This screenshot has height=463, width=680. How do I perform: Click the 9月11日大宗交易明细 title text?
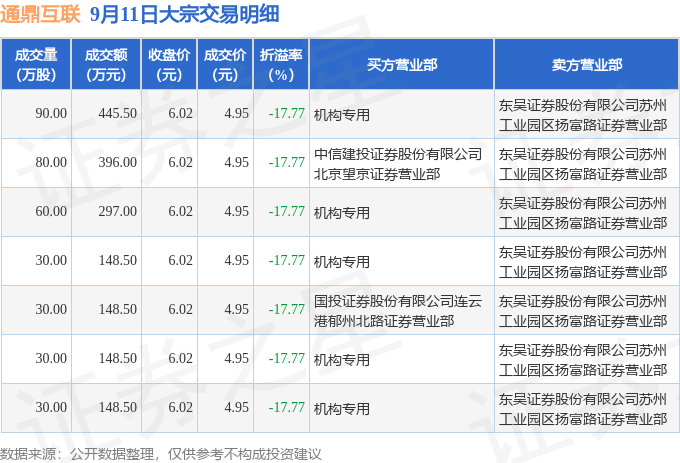[x=184, y=14]
